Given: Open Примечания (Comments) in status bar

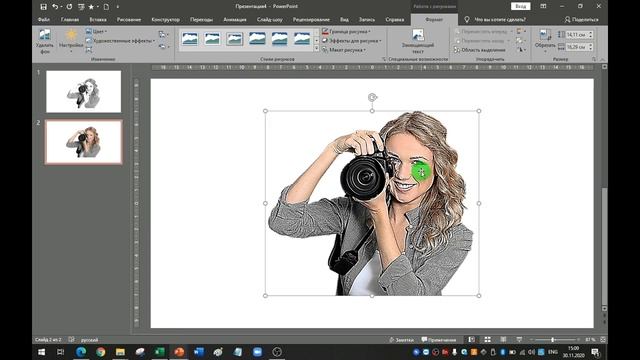Looking at the screenshot, I should point(438,340).
